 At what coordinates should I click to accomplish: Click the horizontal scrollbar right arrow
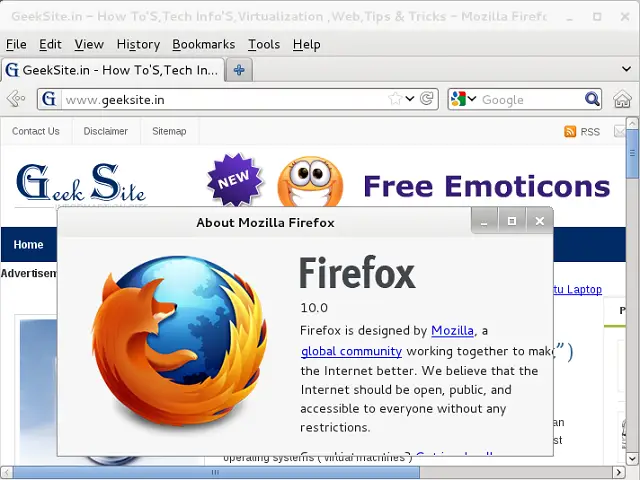pos(619,473)
